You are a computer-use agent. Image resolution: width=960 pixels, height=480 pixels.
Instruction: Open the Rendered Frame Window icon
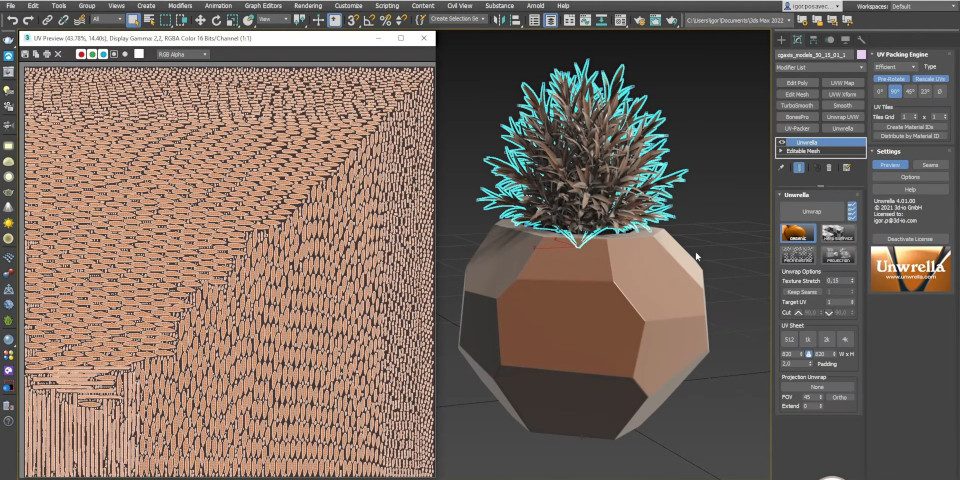(656, 20)
